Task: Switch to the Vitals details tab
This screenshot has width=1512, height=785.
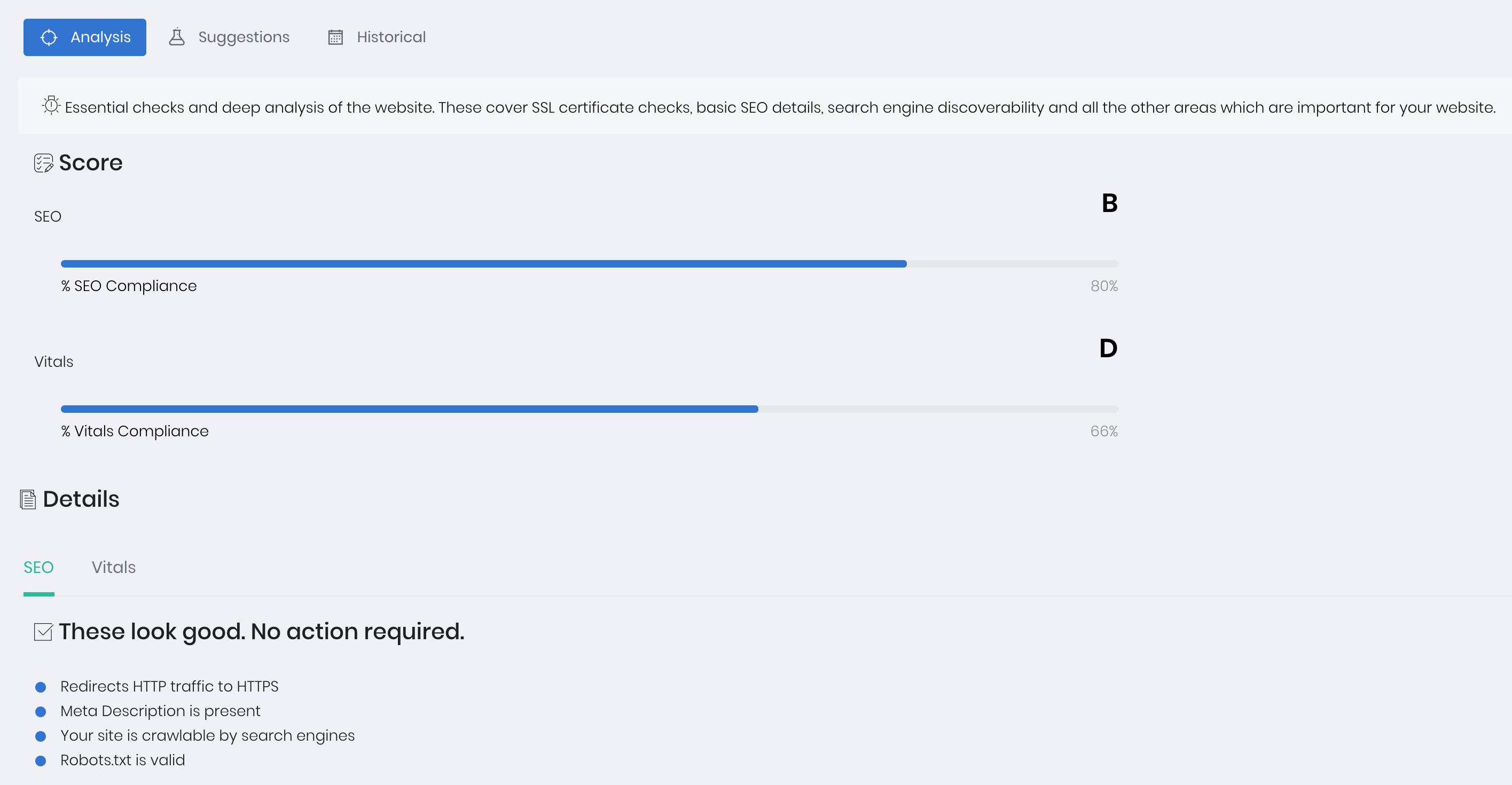Action: click(x=114, y=568)
